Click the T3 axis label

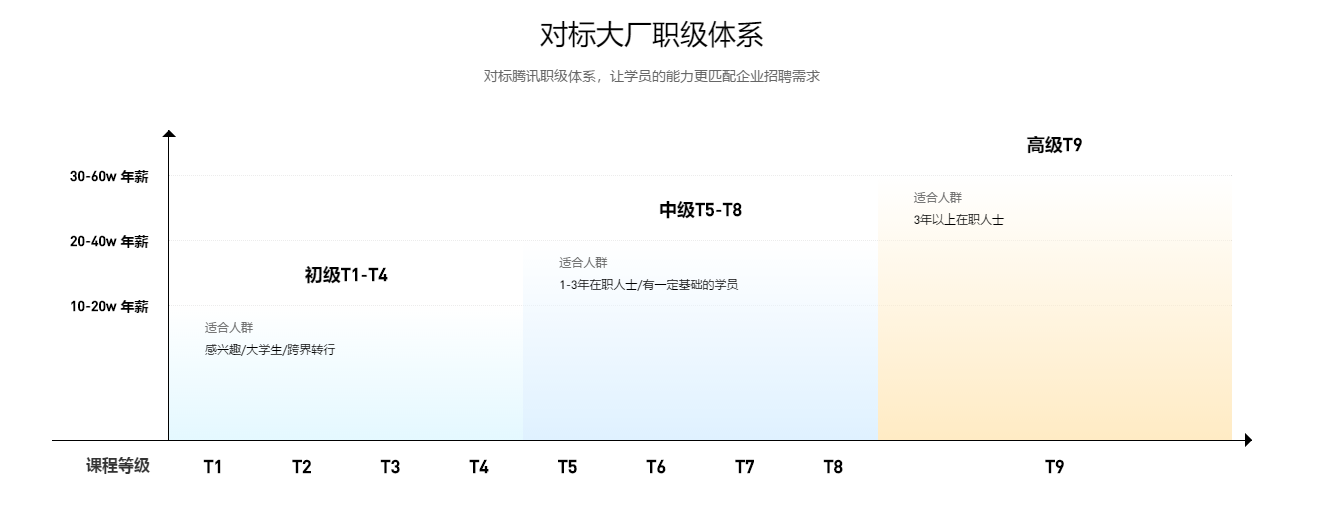pos(390,467)
